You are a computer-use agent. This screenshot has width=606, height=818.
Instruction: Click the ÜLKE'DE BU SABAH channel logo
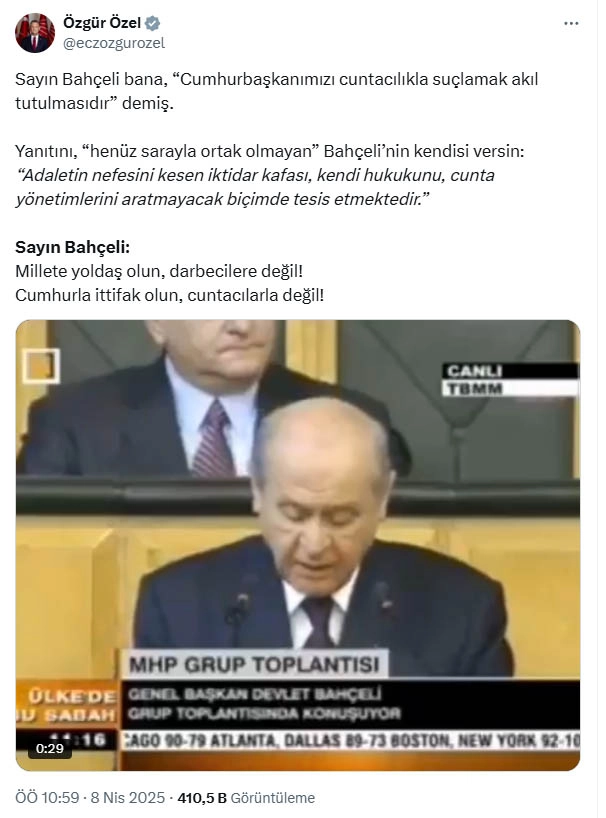click(68, 705)
